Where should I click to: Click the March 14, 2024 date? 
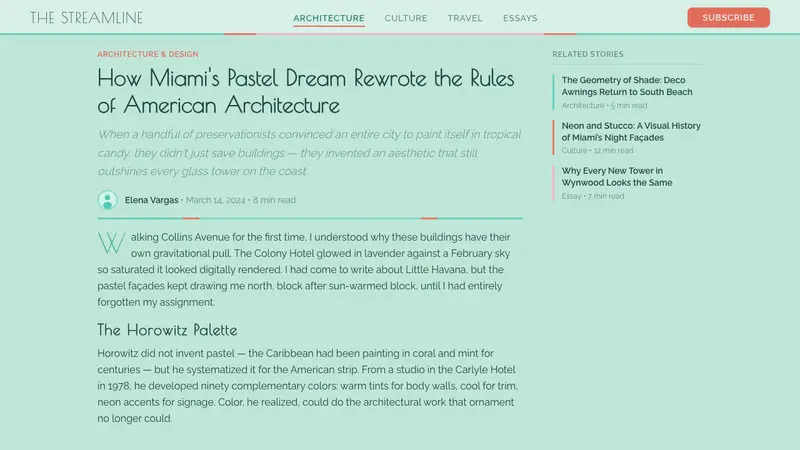[x=215, y=200]
